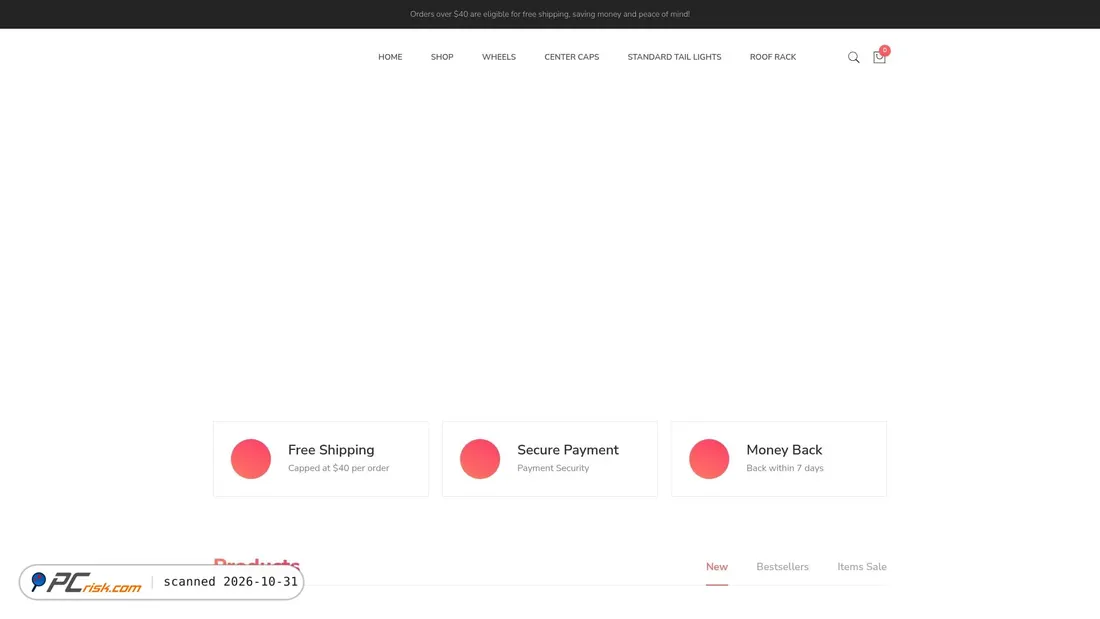Image resolution: width=1100 pixels, height=619 pixels.
Task: Open STANDARD TAIL LIGHTS menu item
Action: (674, 57)
